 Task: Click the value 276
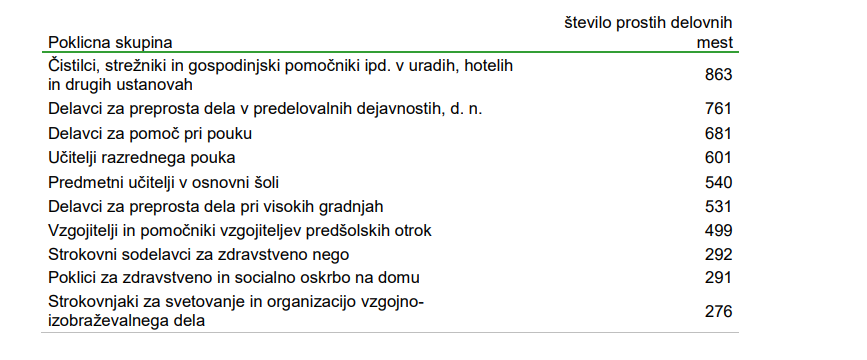[718, 312]
